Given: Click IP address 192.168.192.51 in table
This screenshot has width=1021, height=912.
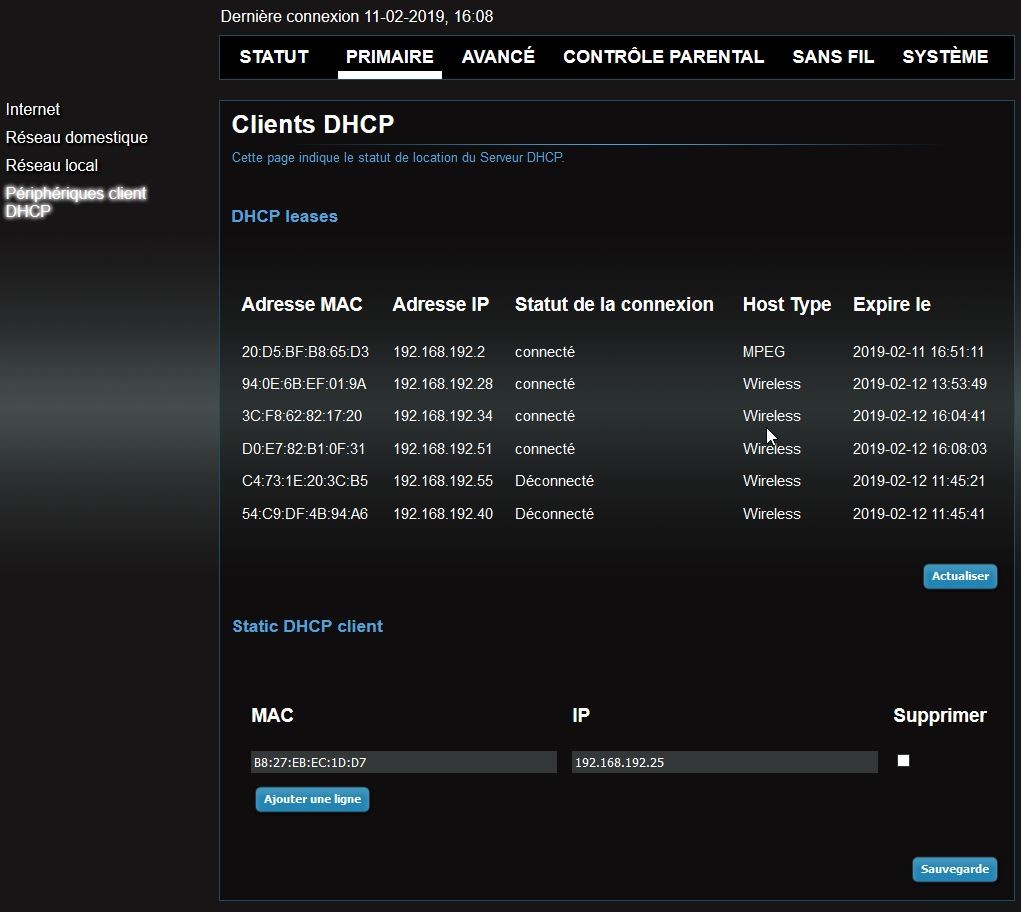Looking at the screenshot, I should tap(442, 449).
